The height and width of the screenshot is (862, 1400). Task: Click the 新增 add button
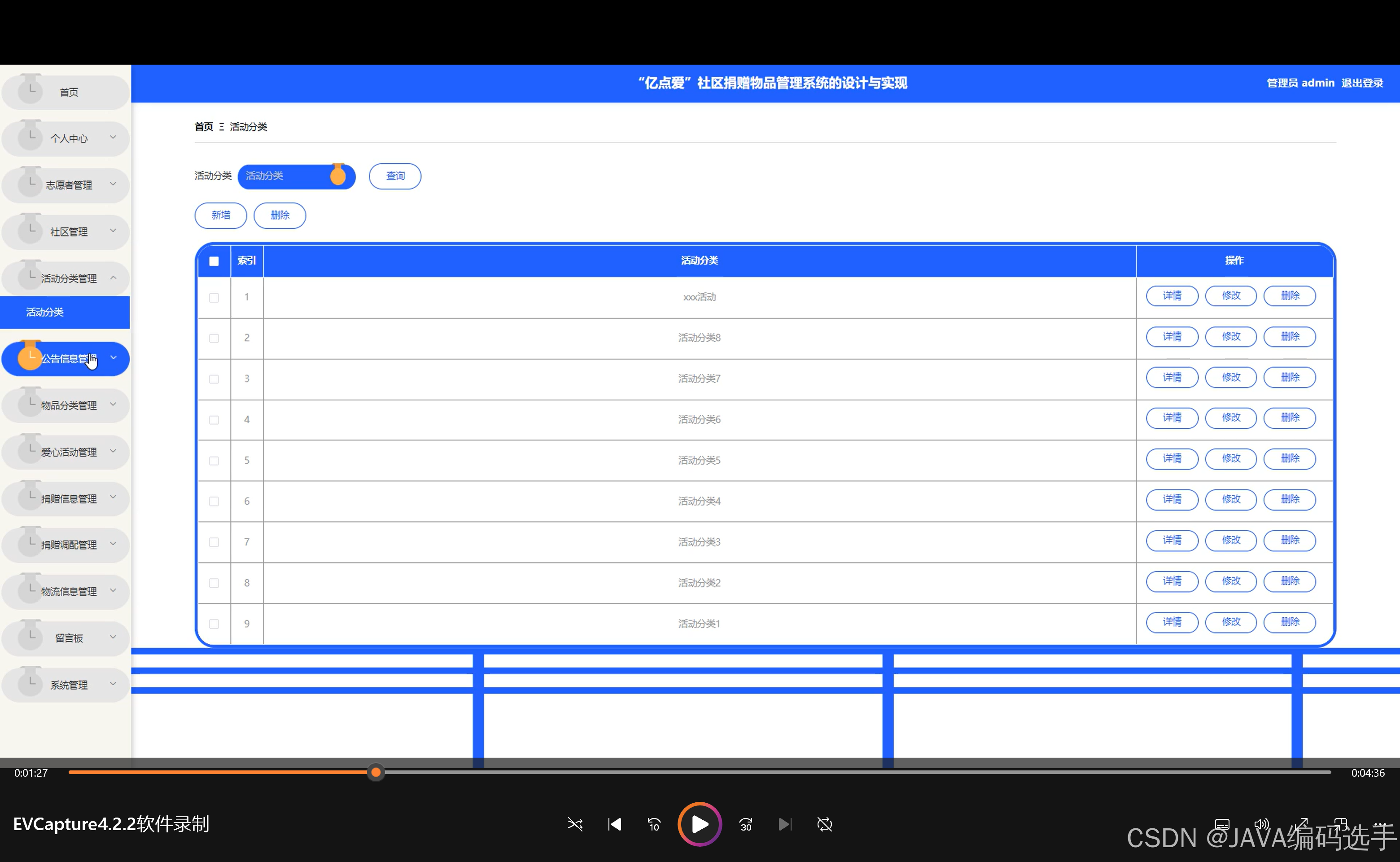click(220, 215)
